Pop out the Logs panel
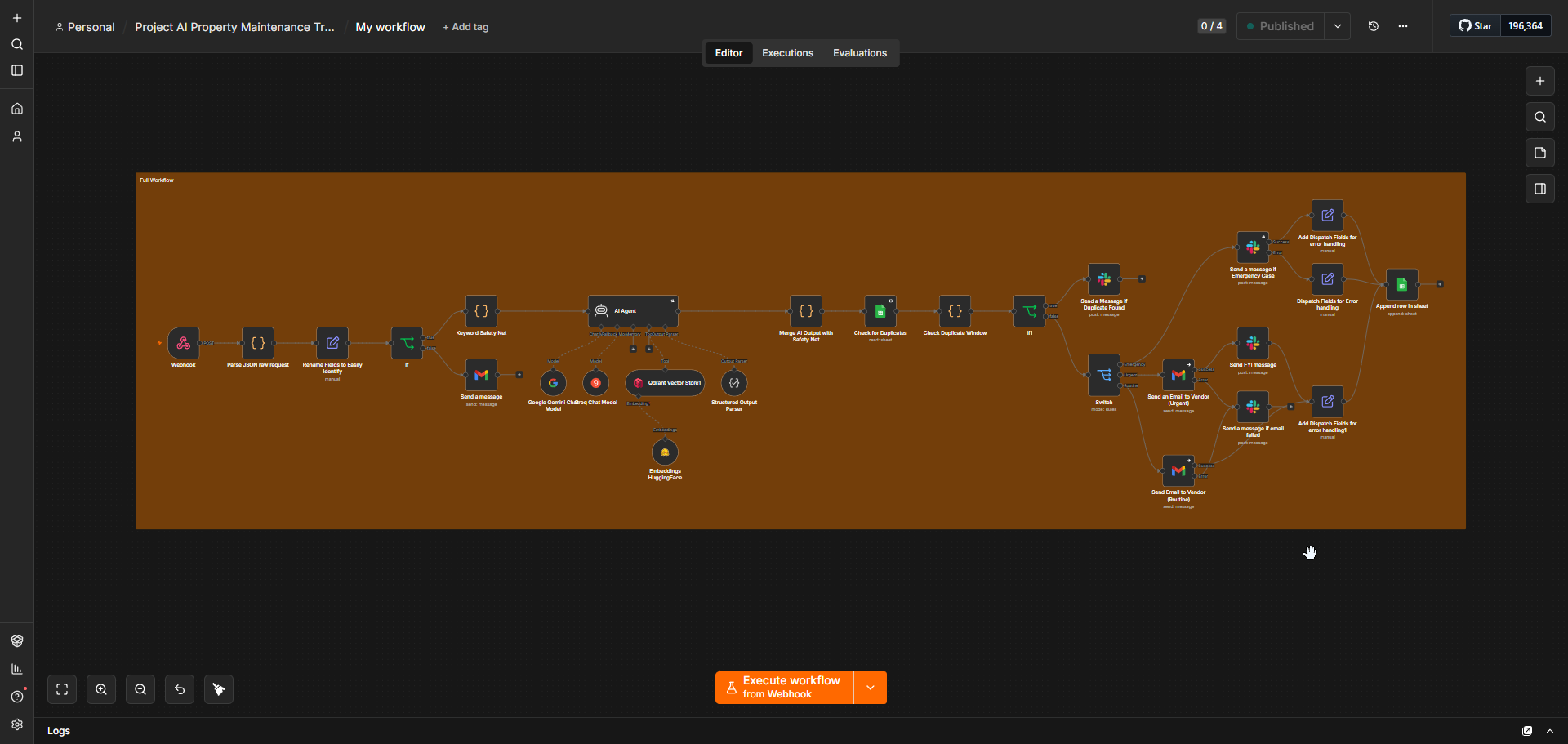The width and height of the screenshot is (1568, 744). pos(1527,731)
